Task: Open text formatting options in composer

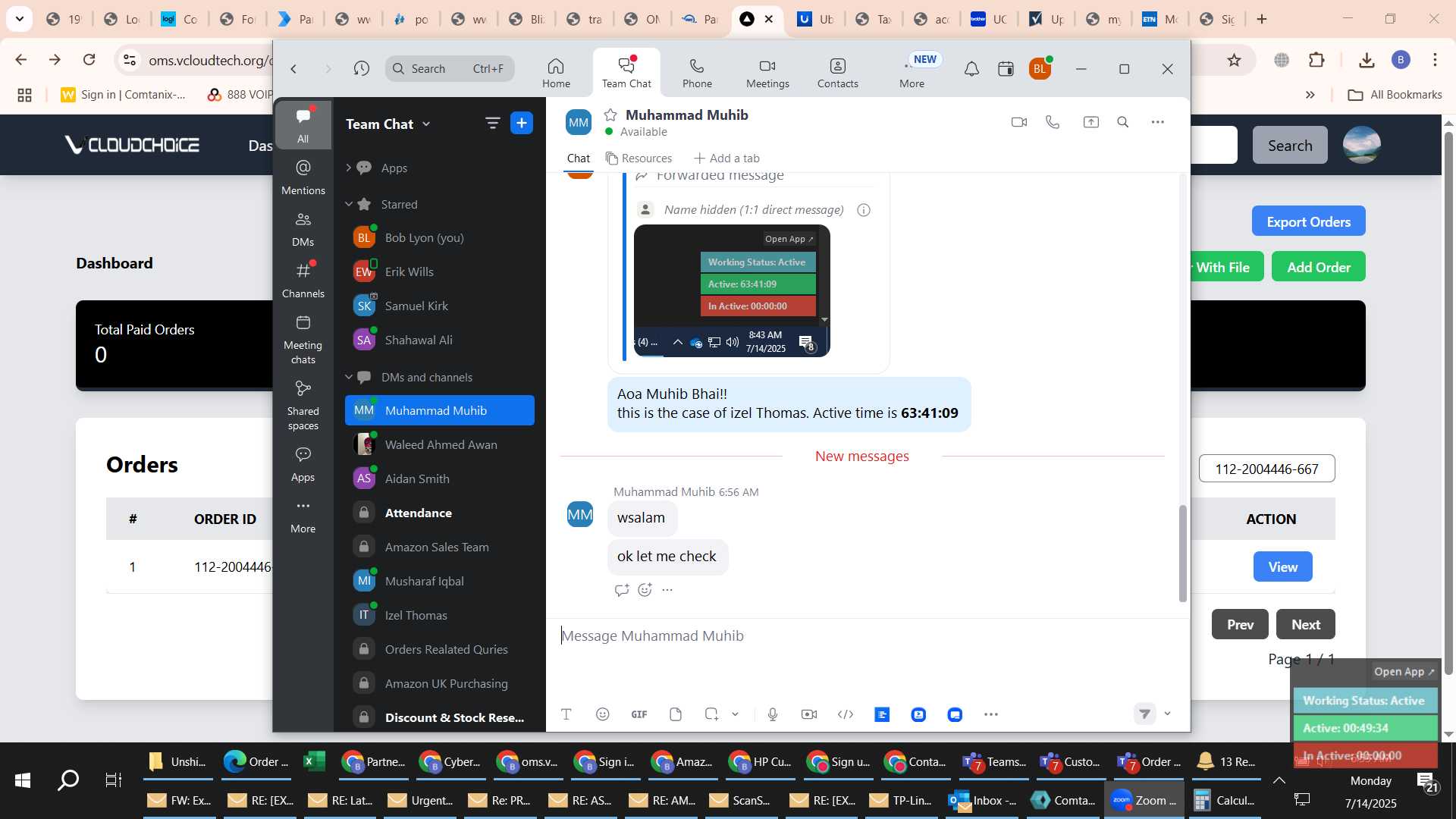Action: [566, 714]
